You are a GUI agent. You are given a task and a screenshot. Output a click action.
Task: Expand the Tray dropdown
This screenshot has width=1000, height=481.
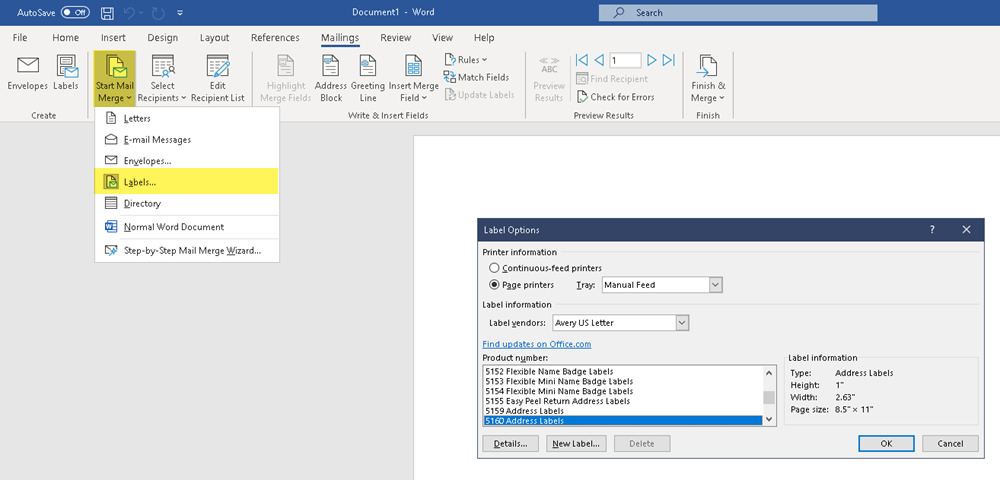click(x=715, y=285)
